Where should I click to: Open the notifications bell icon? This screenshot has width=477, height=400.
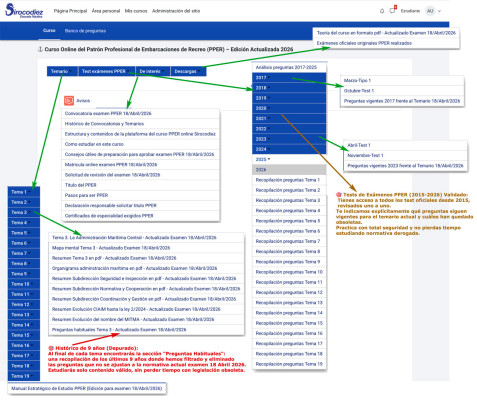(382, 11)
